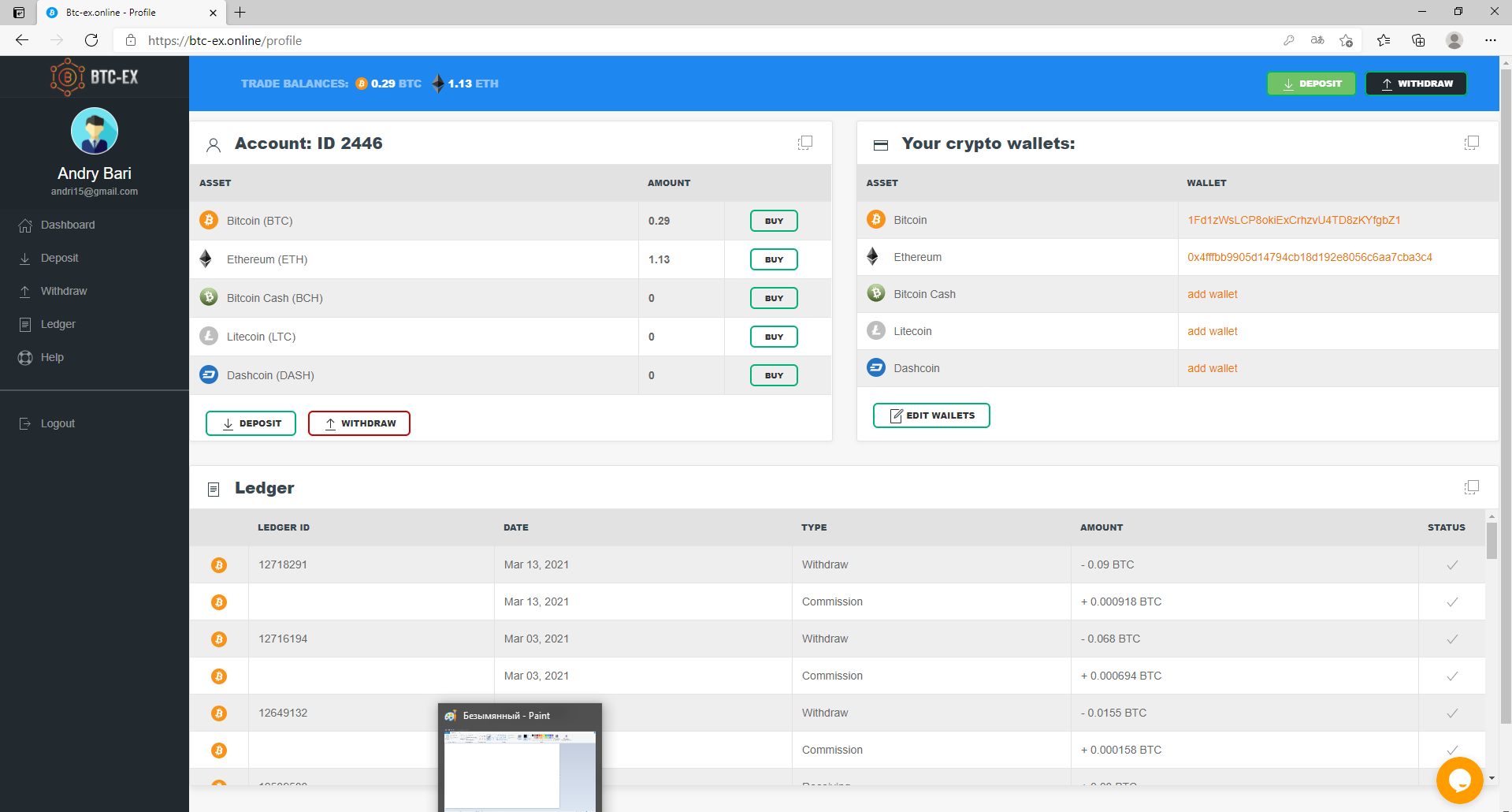
Task: Open browser Settings and more menu
Action: 1490,40
